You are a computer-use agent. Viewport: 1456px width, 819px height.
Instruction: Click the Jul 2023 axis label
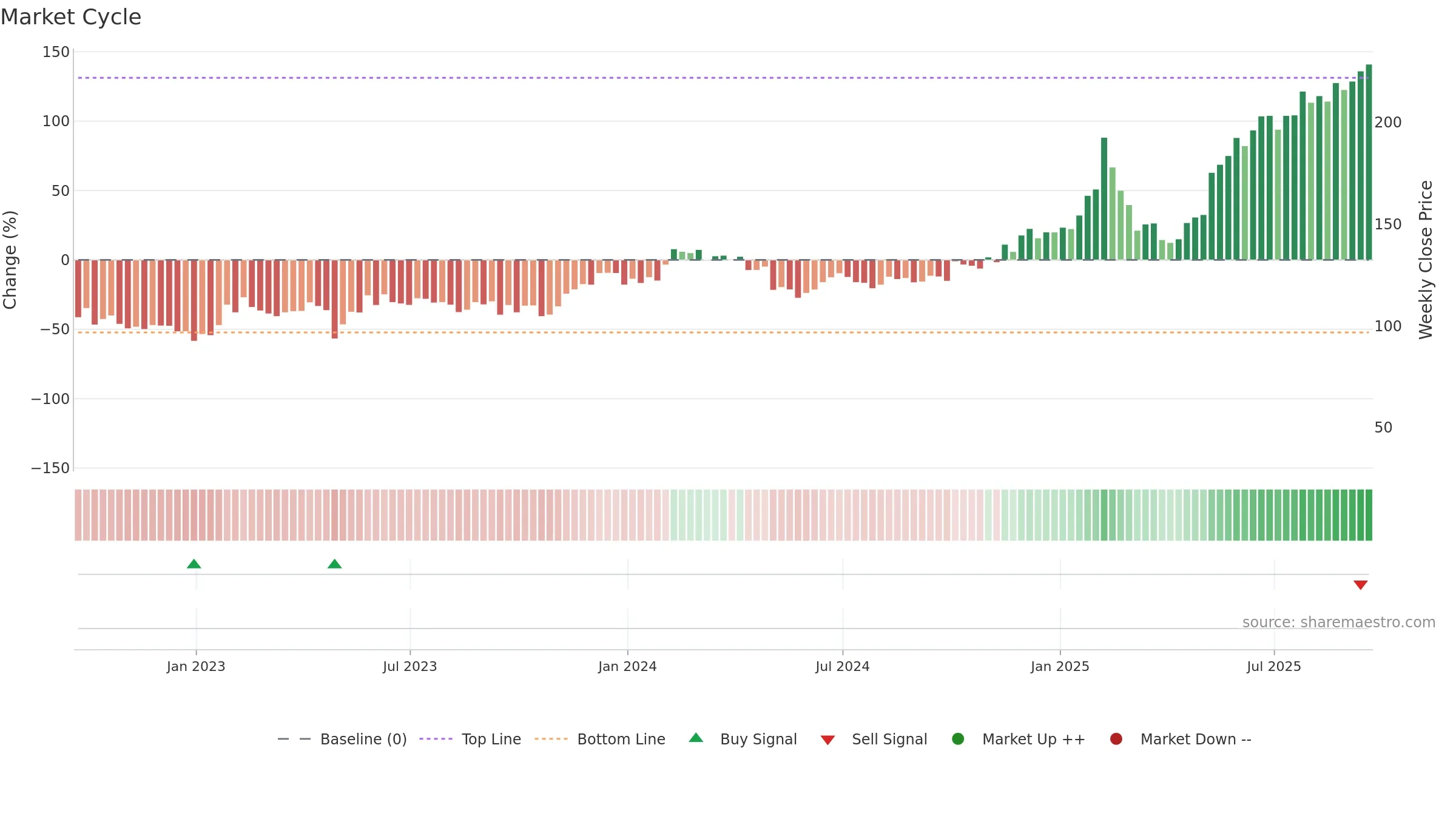pos(410,666)
